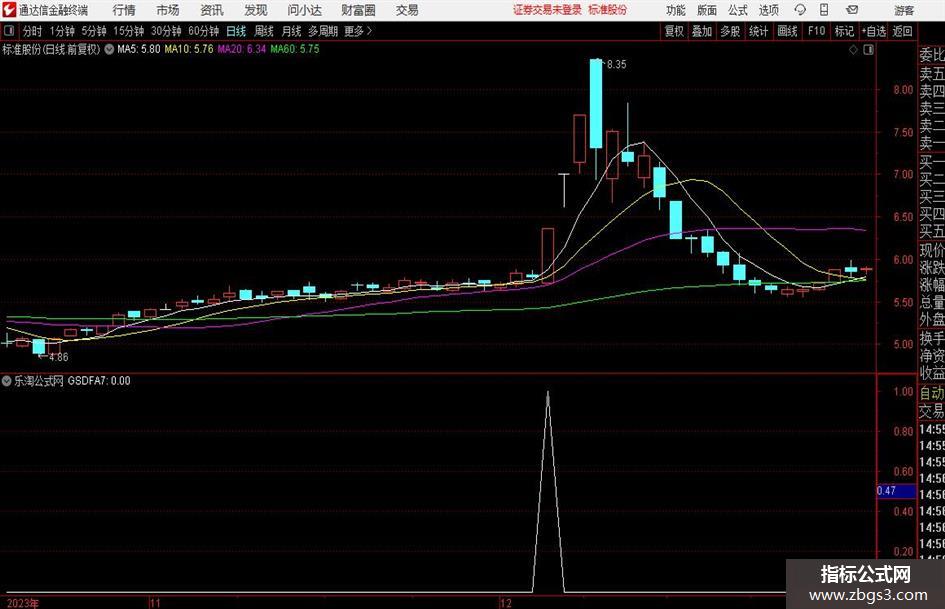945x609 pixels.
Task: Click the 2023年 date axis label
Action: 23,603
